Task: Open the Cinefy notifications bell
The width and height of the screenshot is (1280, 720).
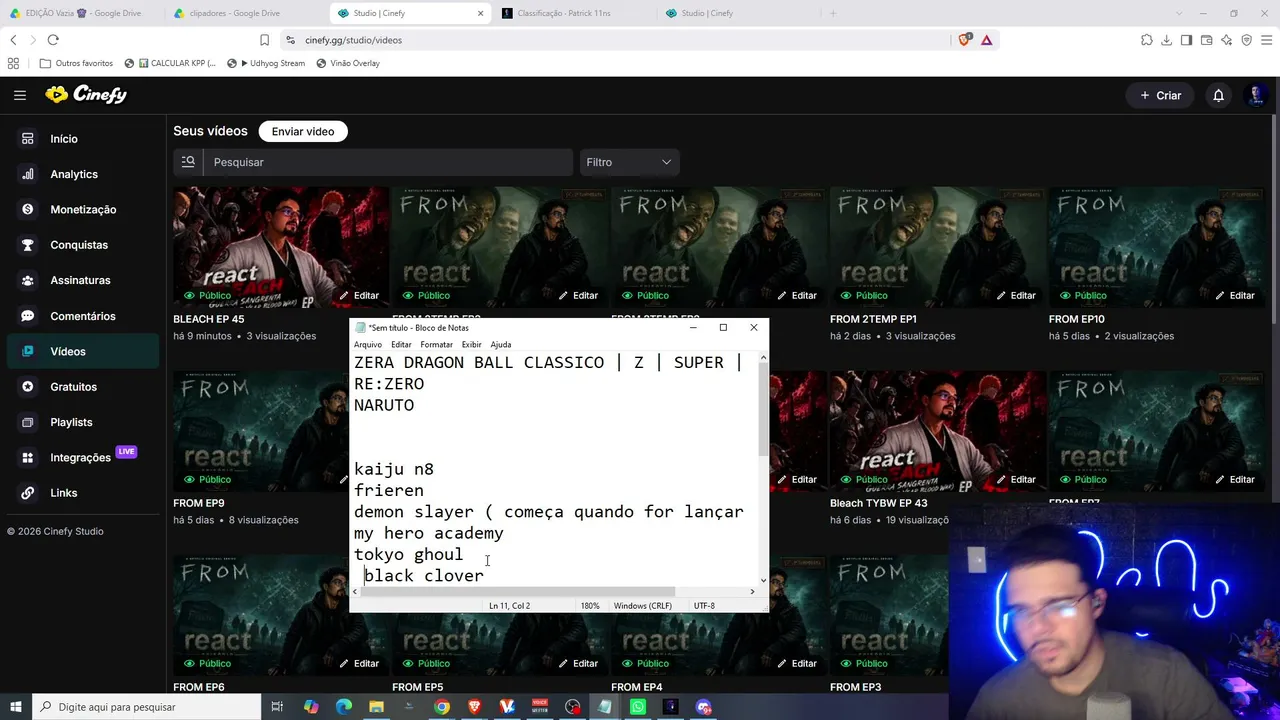Action: point(1218,95)
